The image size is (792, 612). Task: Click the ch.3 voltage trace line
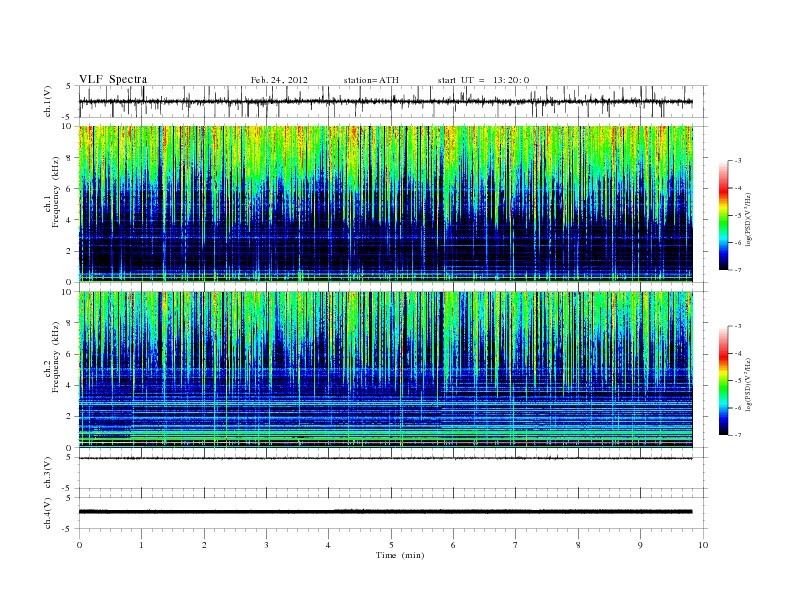coord(386,458)
